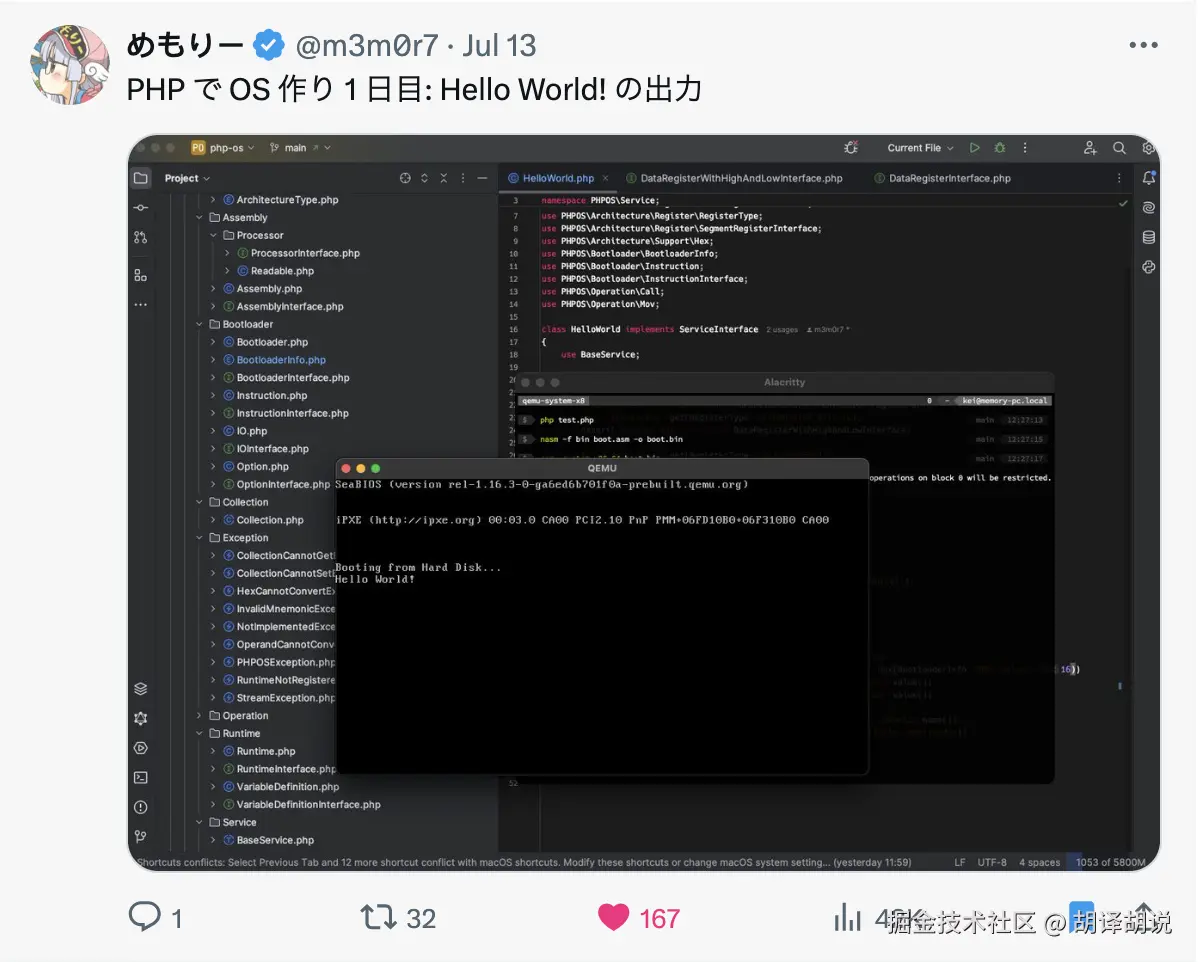
Task: Like the tweet with heart icon
Action: [x=614, y=917]
